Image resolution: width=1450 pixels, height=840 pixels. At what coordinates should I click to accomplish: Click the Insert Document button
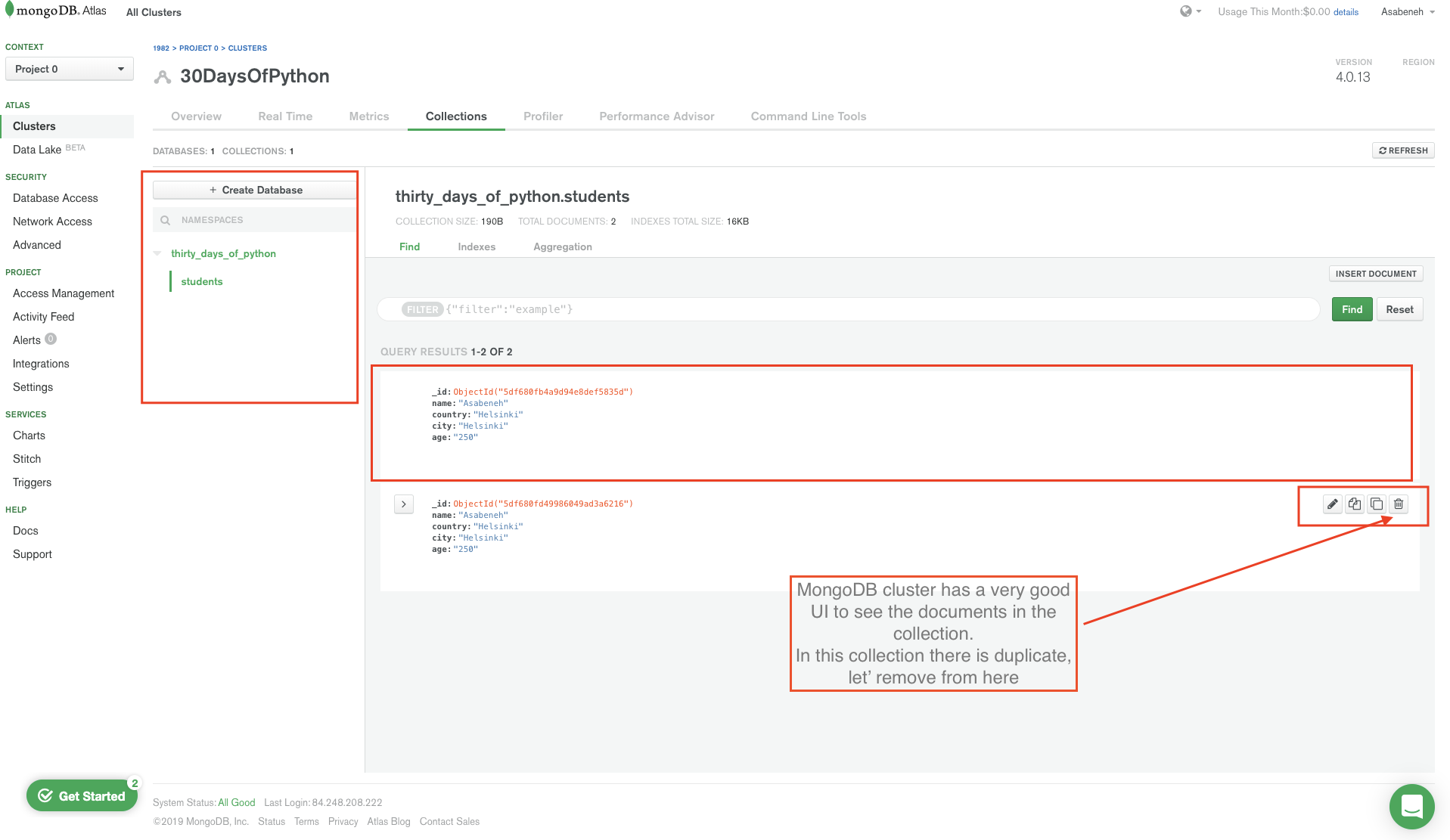(x=1375, y=274)
